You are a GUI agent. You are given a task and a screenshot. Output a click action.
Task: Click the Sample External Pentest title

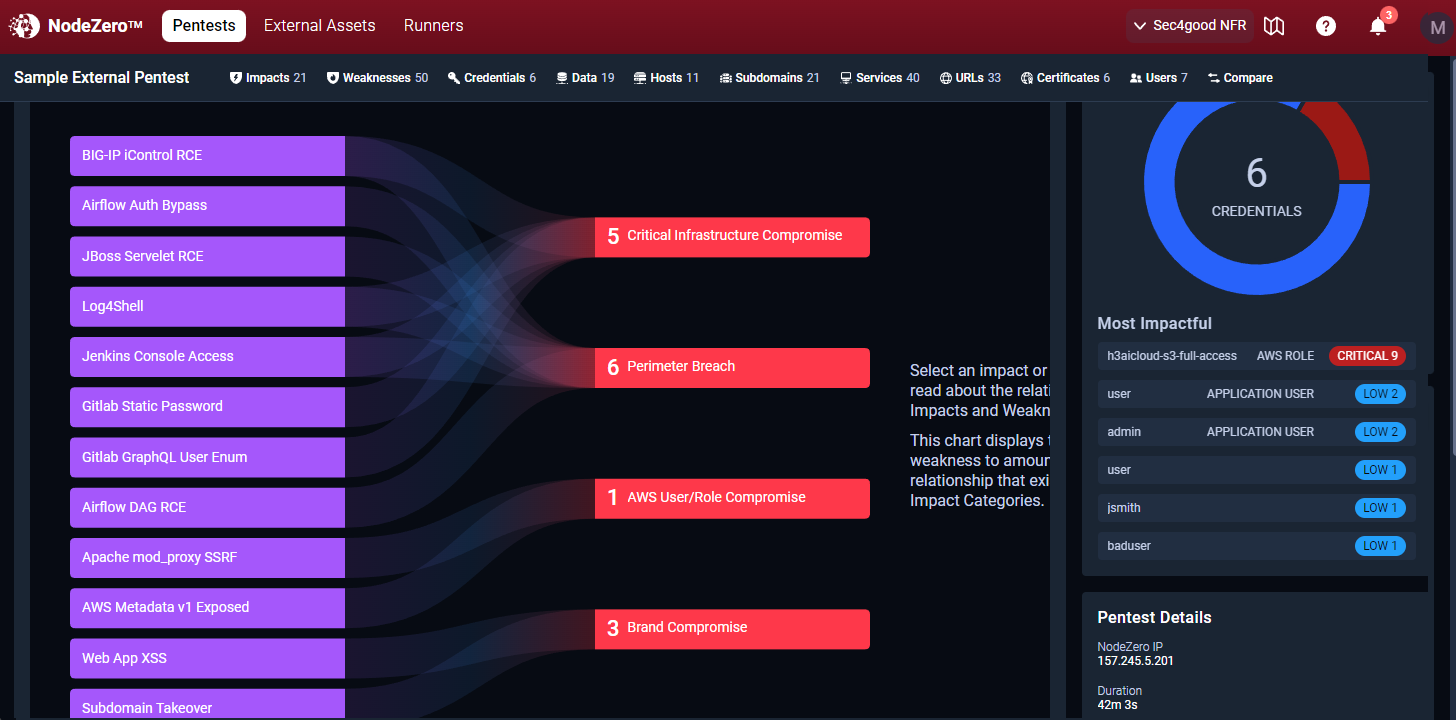[101, 78]
